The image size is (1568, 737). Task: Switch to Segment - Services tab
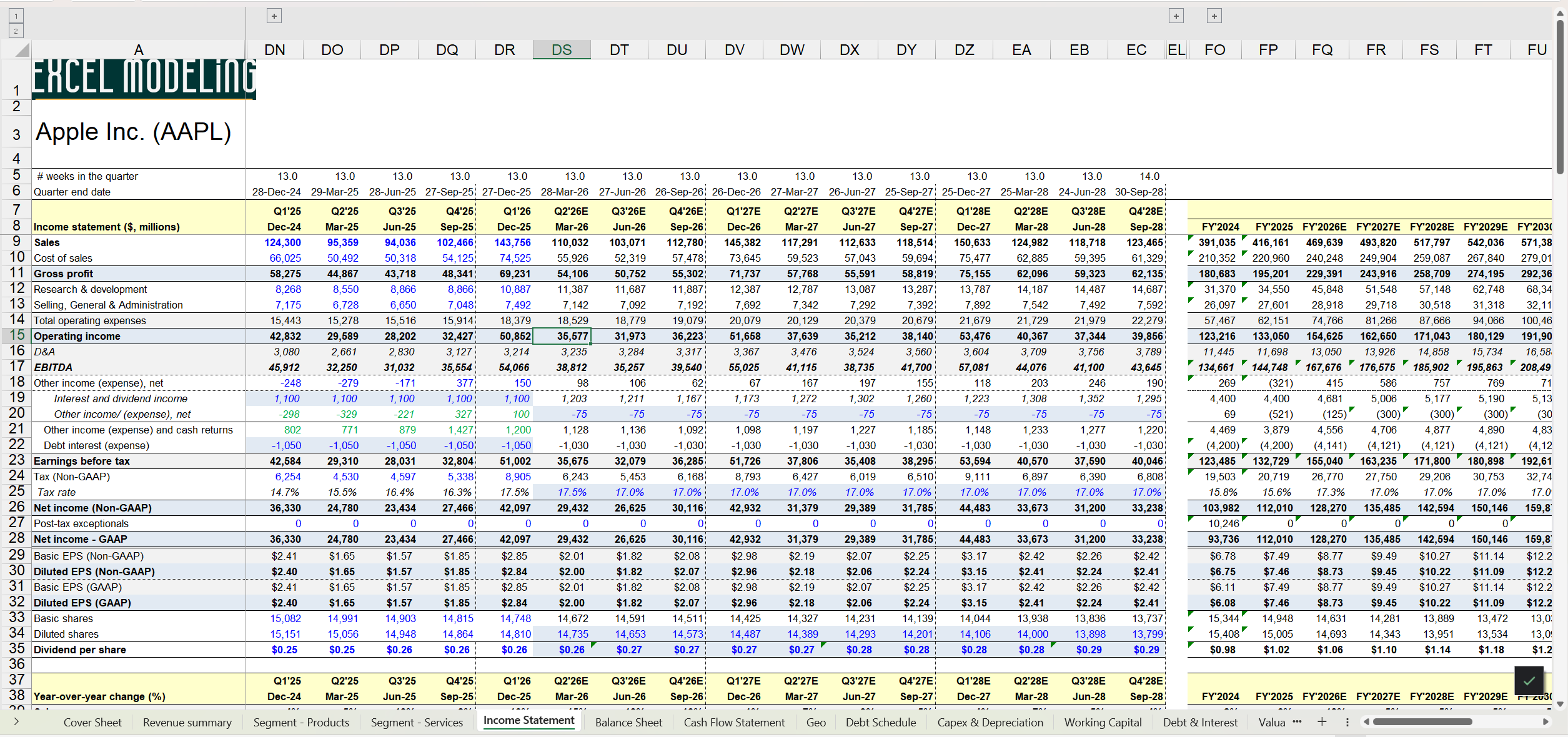417,722
